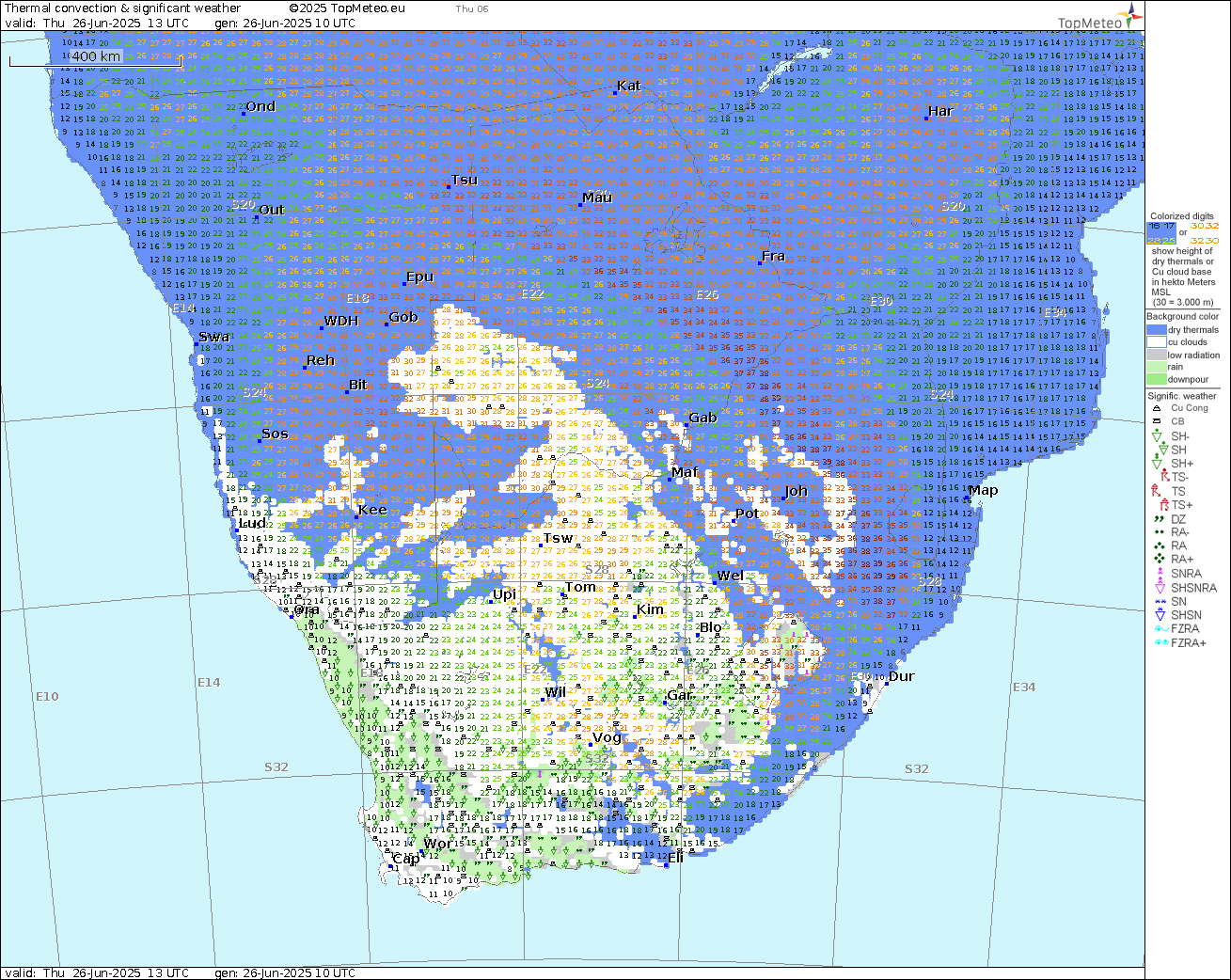Click the Fra city label
1231x980 pixels.
pyautogui.click(x=773, y=256)
